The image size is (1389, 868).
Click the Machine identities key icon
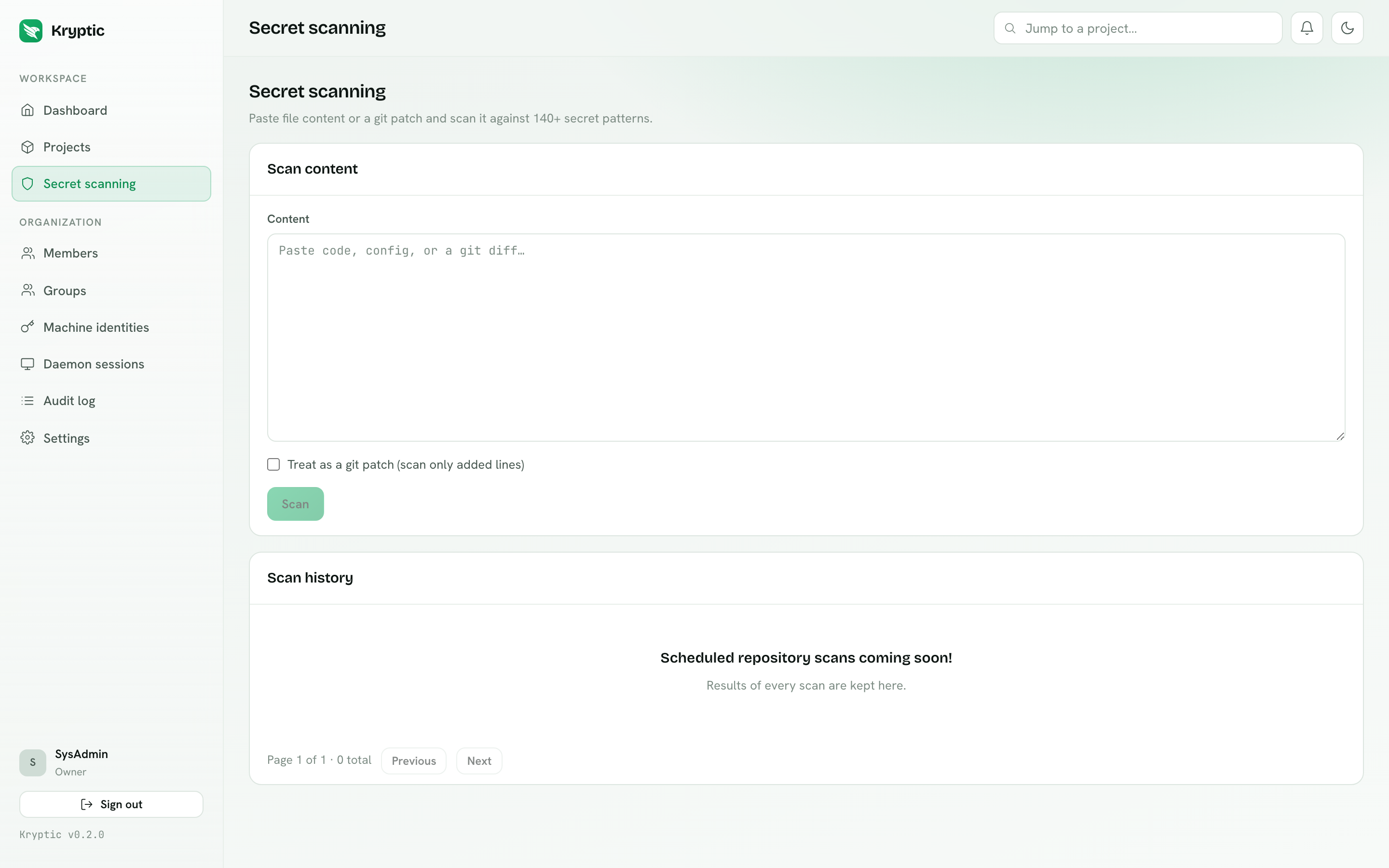(x=27, y=327)
